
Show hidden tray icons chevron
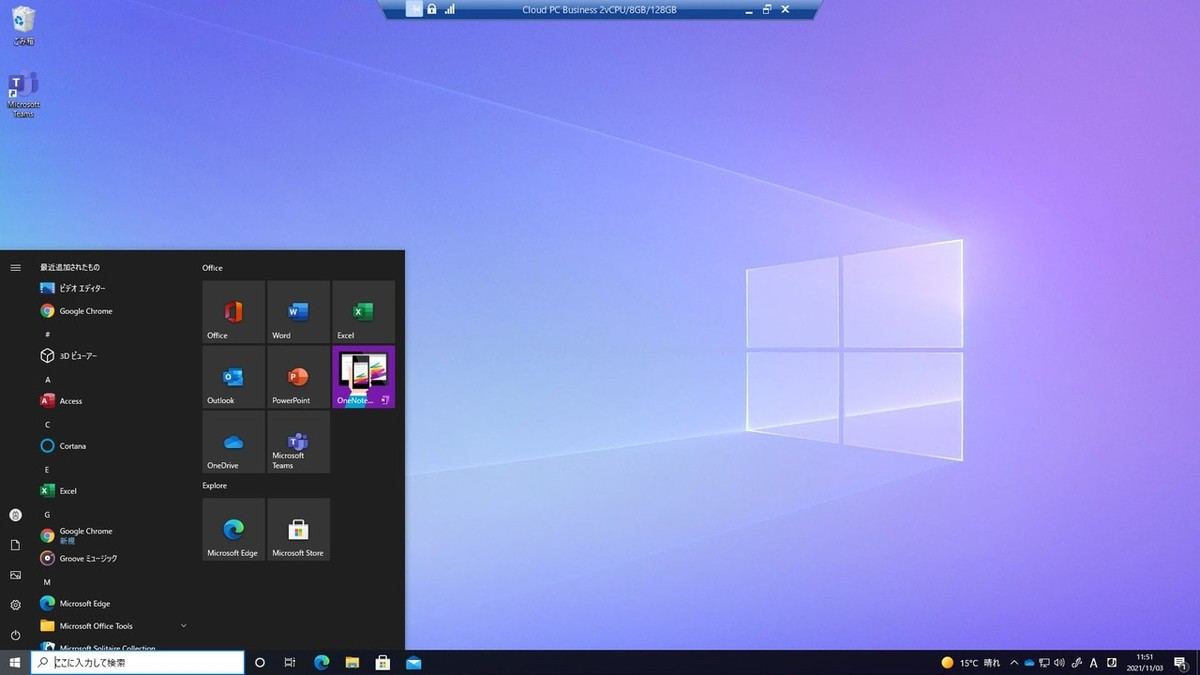1014,662
